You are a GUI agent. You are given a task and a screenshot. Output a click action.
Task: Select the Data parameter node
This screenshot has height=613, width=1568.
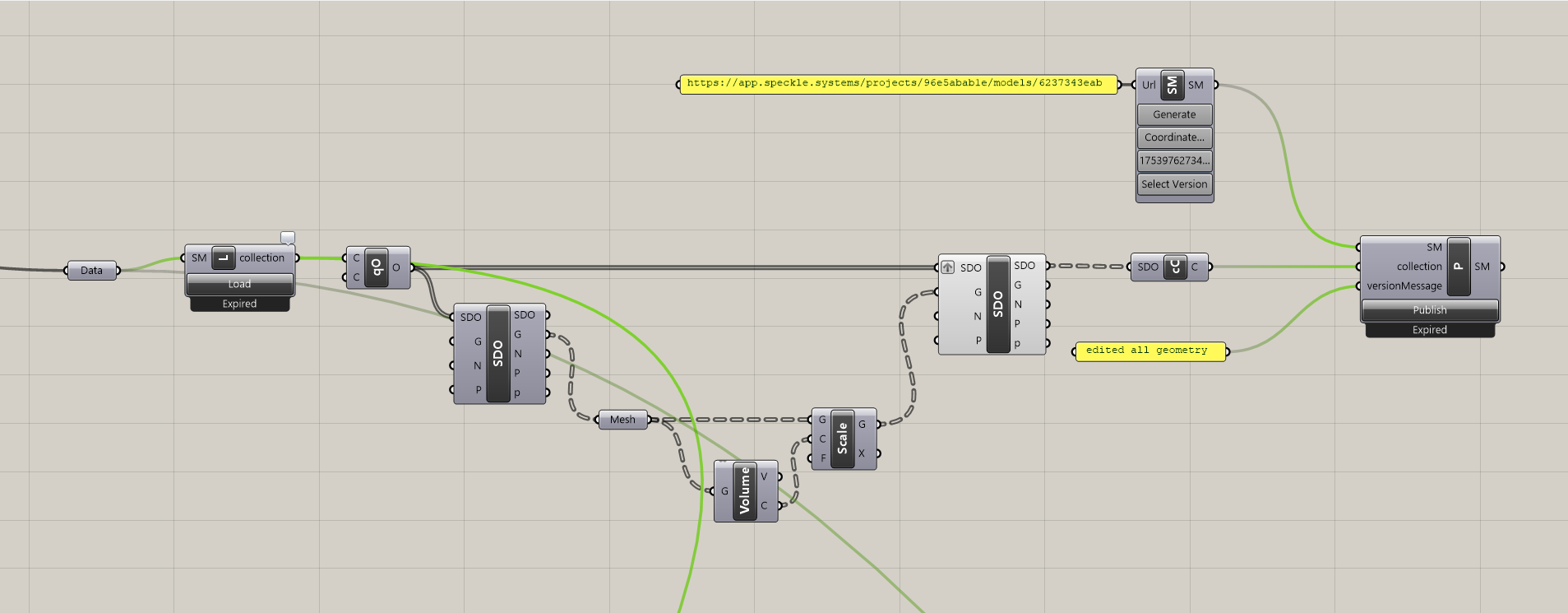[x=91, y=270]
